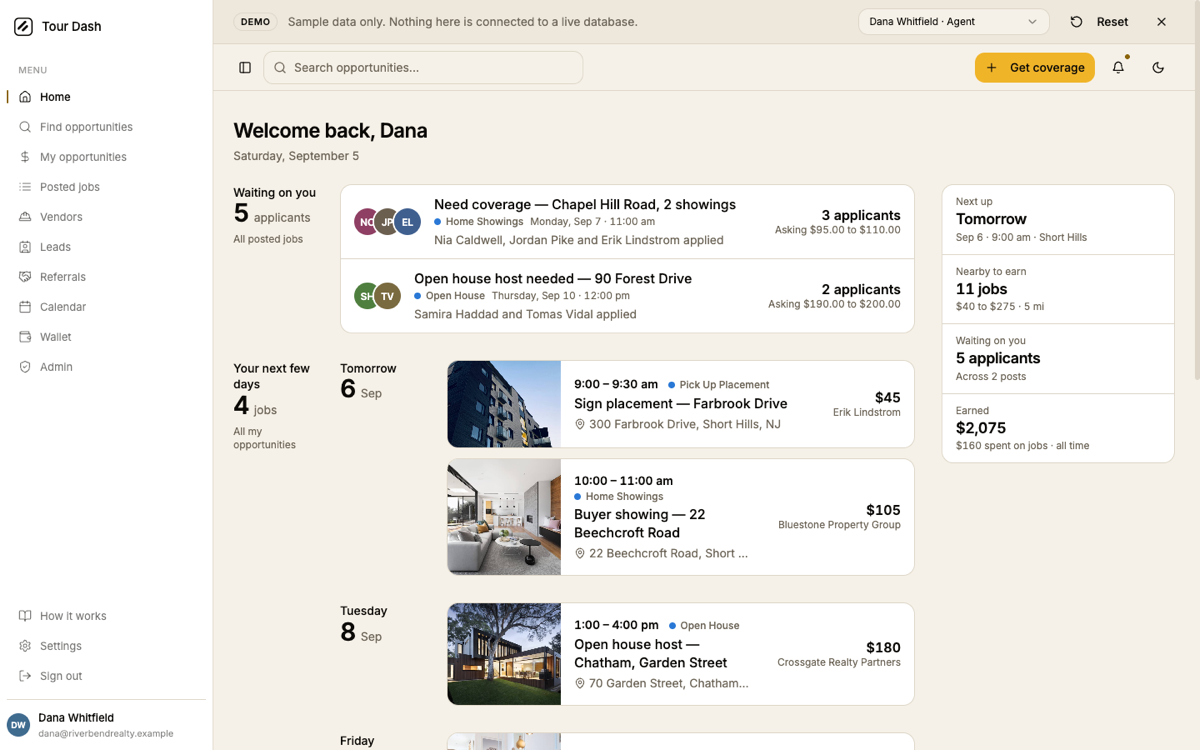Click the My opportunities dollar icon
1200x750 pixels.
pos(25,157)
